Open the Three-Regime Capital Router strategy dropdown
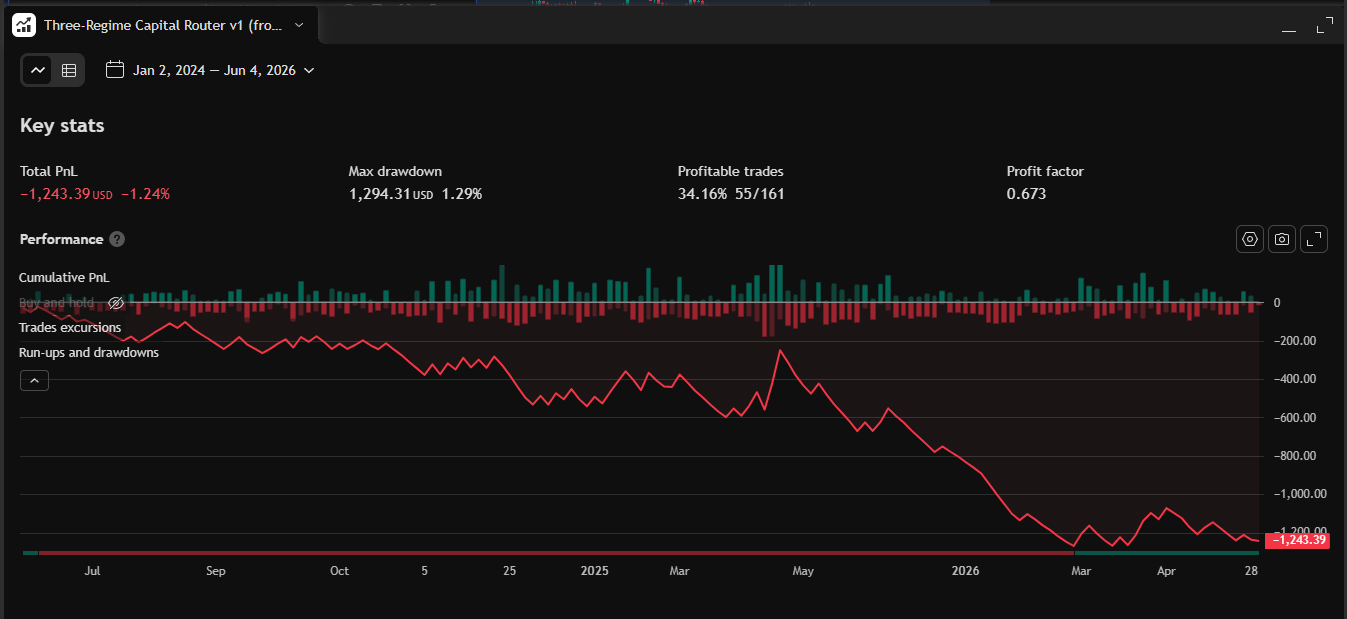Image resolution: width=1347 pixels, height=619 pixels. pyautogui.click(x=298, y=25)
